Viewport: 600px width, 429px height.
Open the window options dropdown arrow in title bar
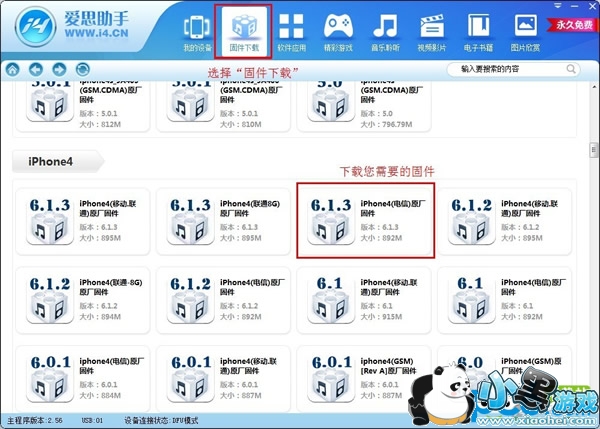(x=558, y=5)
